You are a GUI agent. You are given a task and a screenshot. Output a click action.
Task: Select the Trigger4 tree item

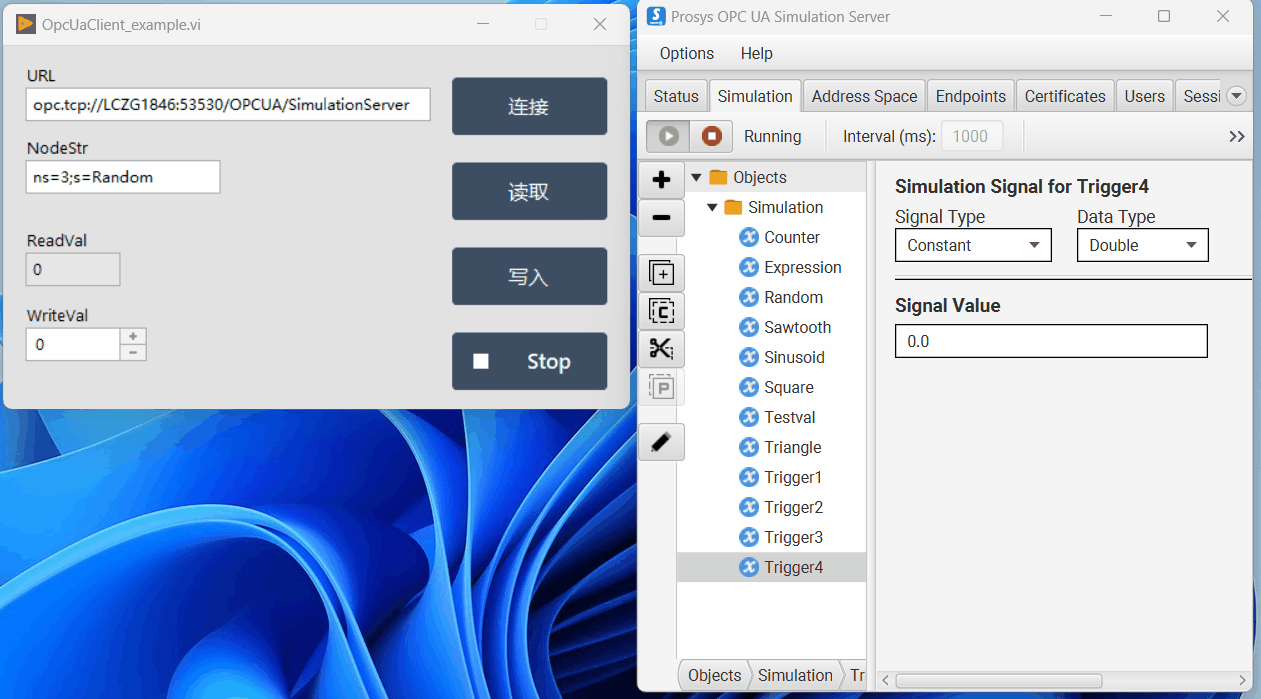771,567
